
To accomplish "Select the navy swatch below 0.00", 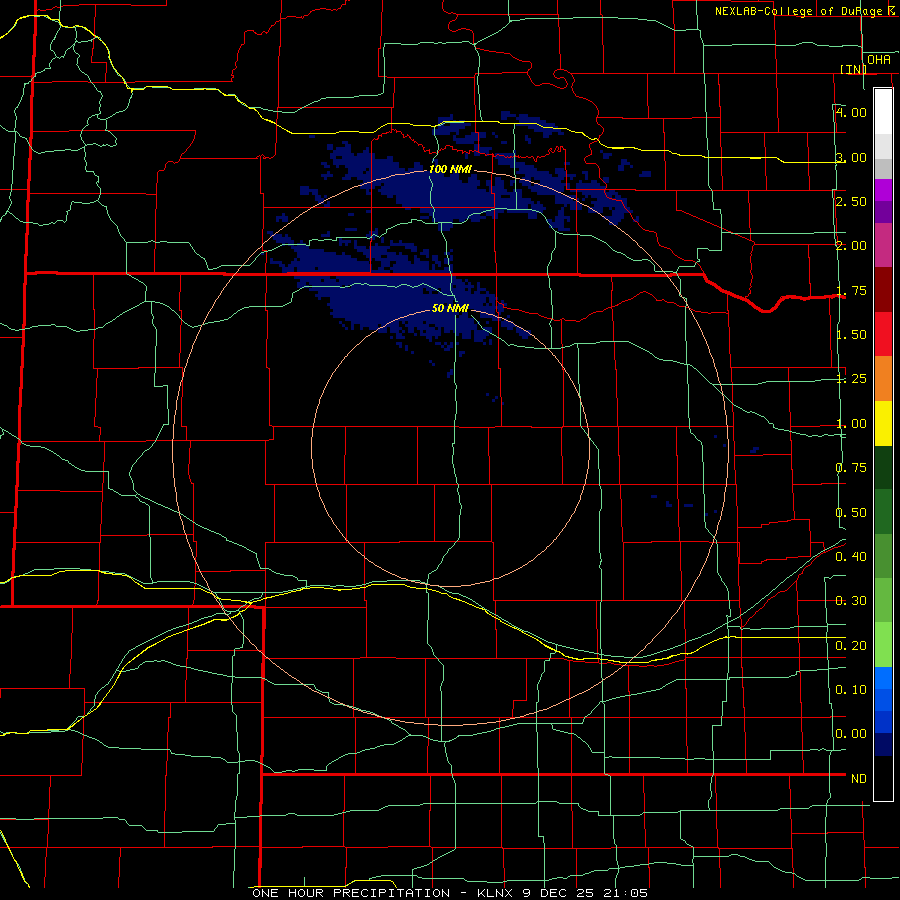I will 883,745.
